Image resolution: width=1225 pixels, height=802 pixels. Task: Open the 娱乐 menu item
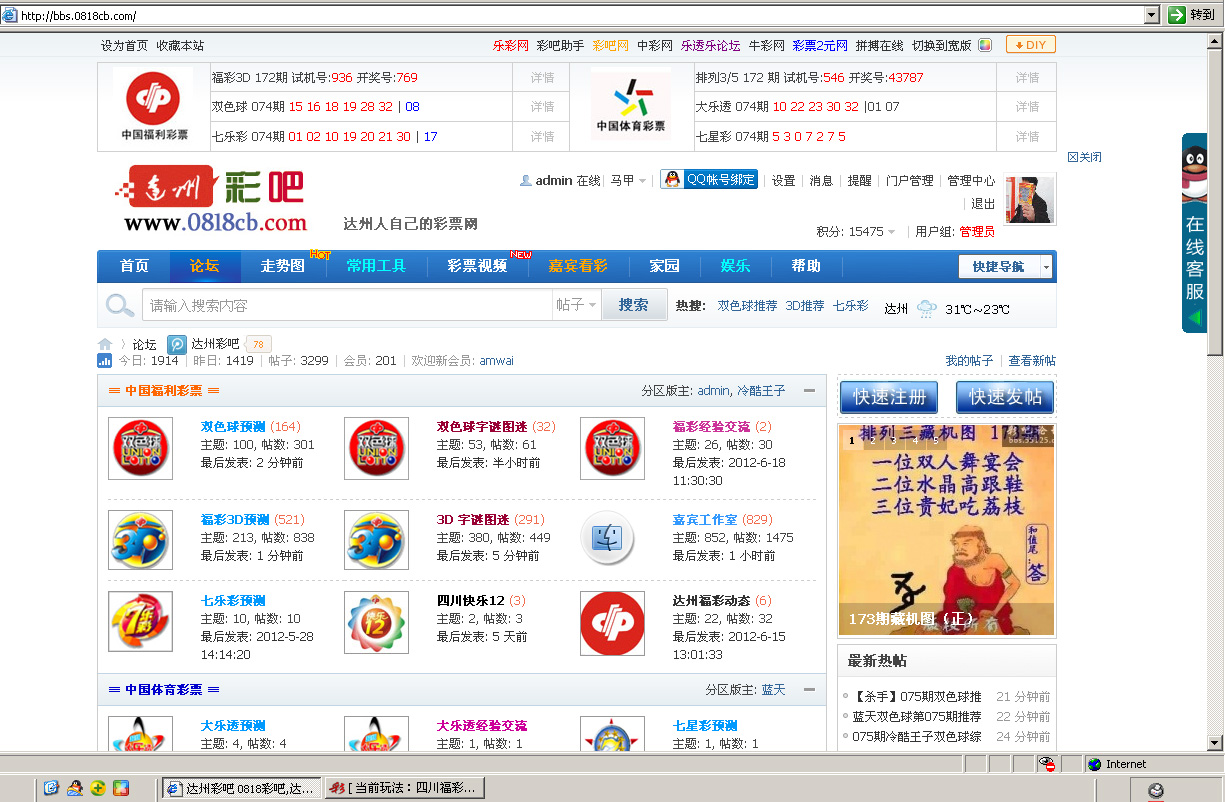(734, 266)
